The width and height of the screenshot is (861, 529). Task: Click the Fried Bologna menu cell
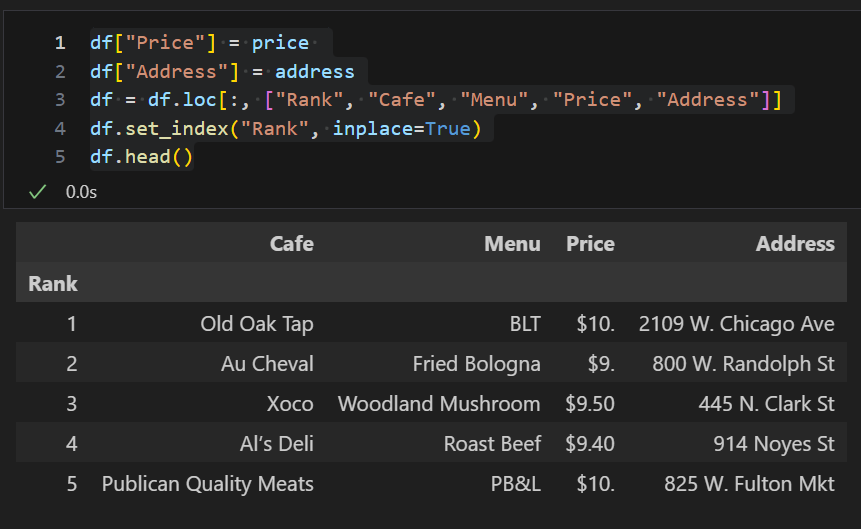[x=477, y=364]
